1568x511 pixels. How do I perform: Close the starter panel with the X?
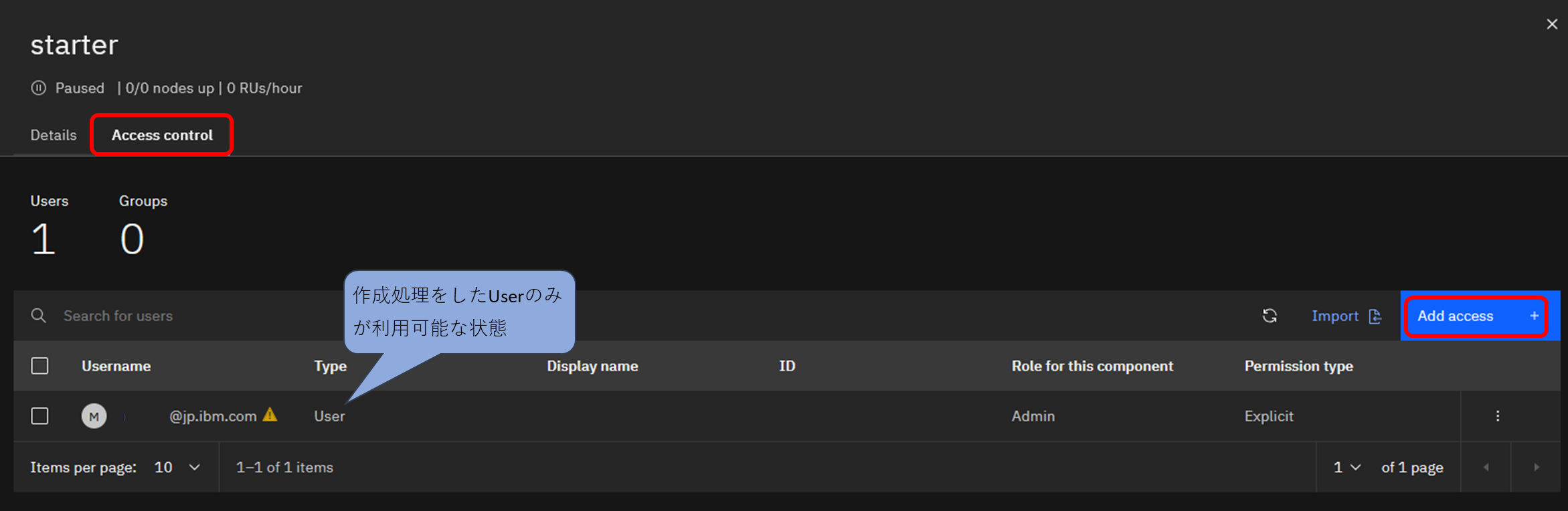coord(1552,24)
